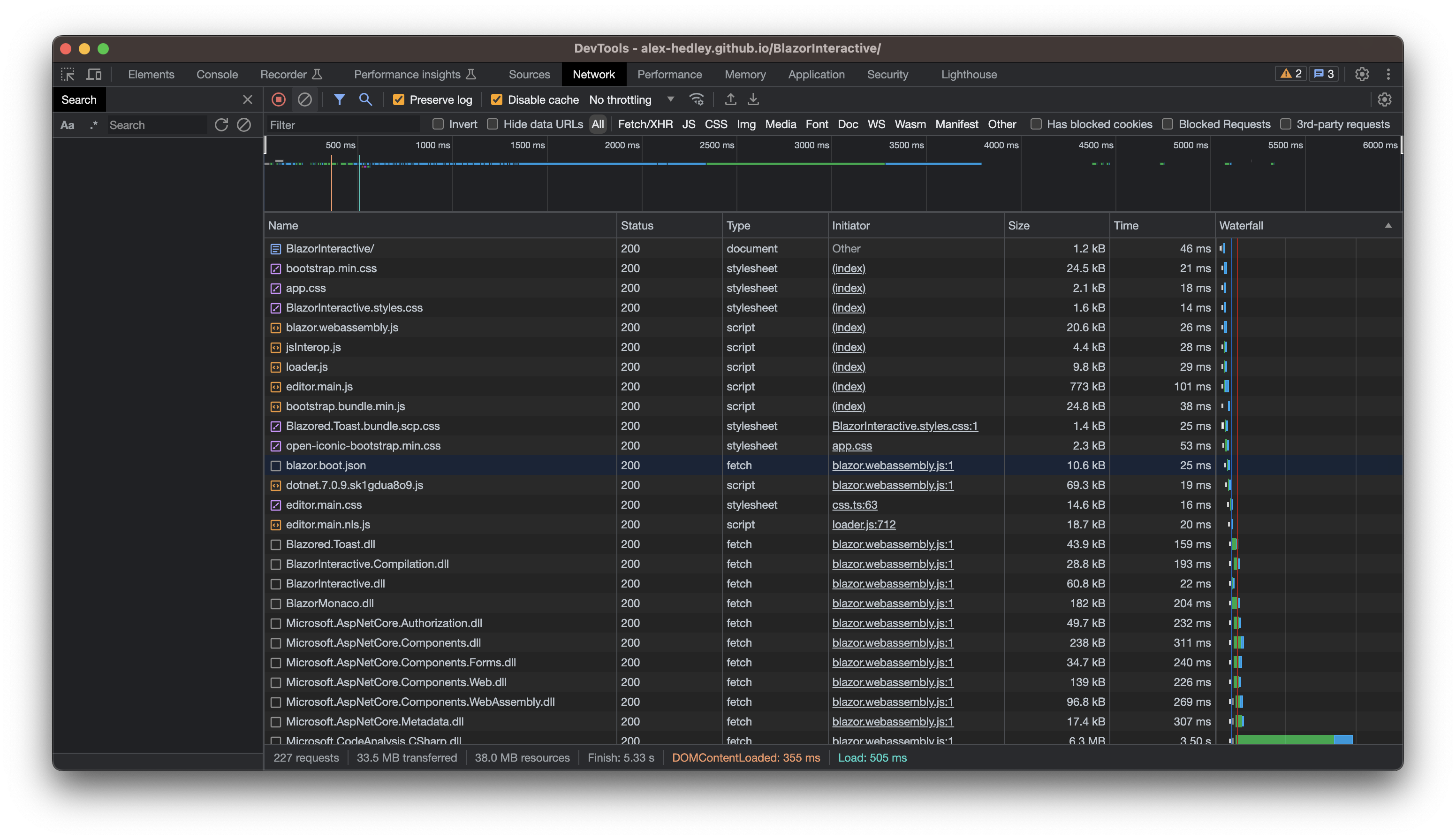The image size is (1456, 840).
Task: Activate the inspect element picker icon
Action: pos(68,75)
